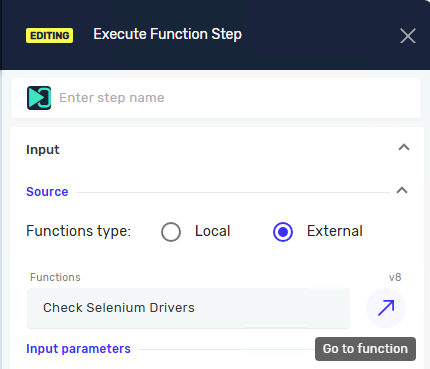Click the Source section label

click(x=47, y=192)
